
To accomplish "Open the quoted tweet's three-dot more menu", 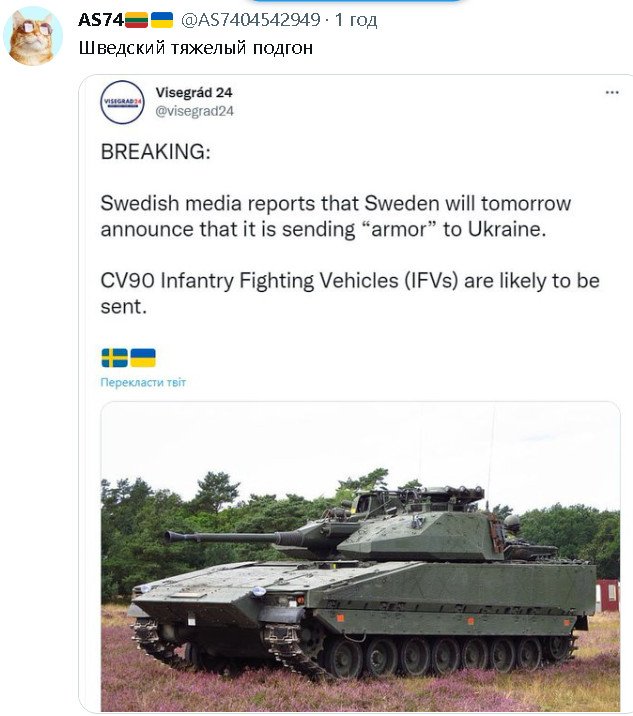I will pos(612,92).
